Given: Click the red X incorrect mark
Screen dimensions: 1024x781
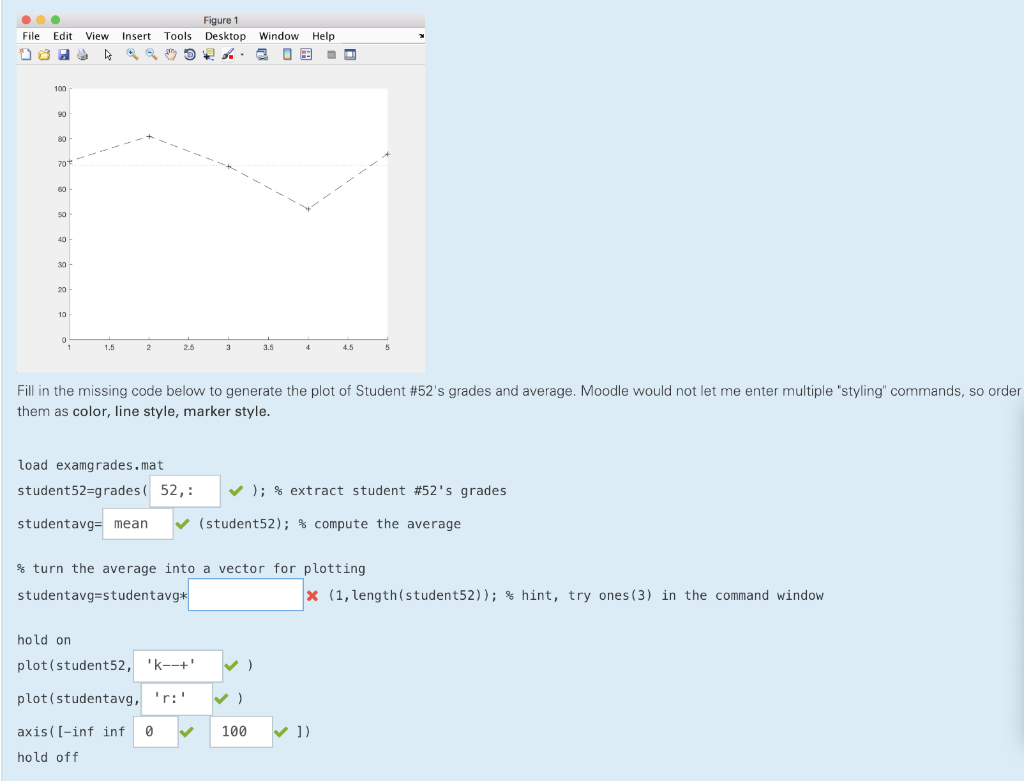Looking at the screenshot, I should pos(312,596).
